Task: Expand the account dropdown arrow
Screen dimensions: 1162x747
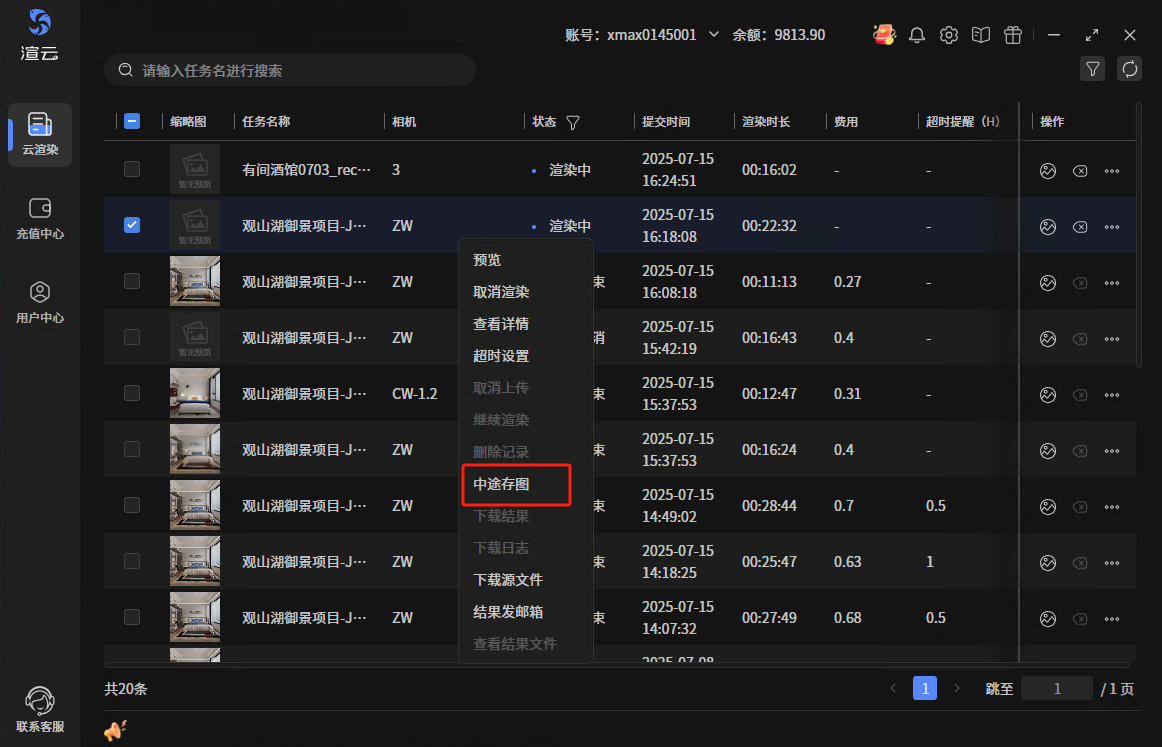Action: click(714, 35)
